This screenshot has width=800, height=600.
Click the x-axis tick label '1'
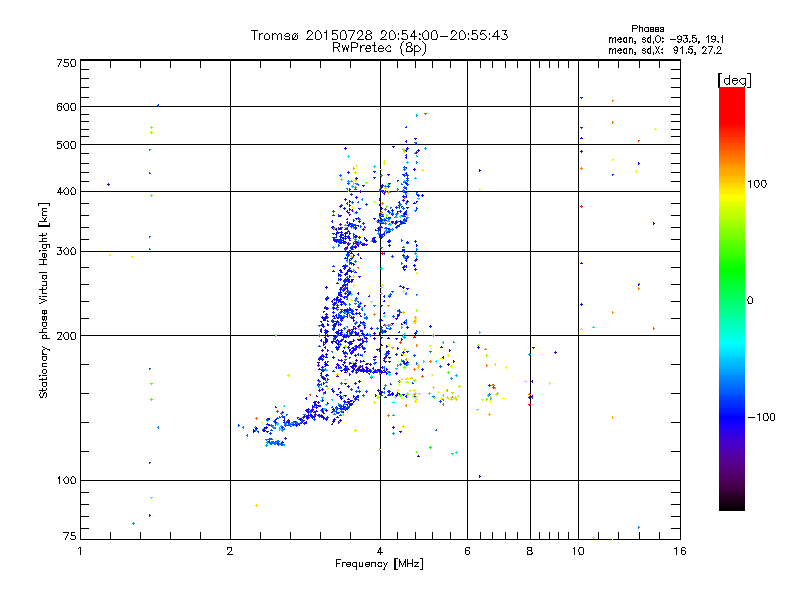(80, 551)
